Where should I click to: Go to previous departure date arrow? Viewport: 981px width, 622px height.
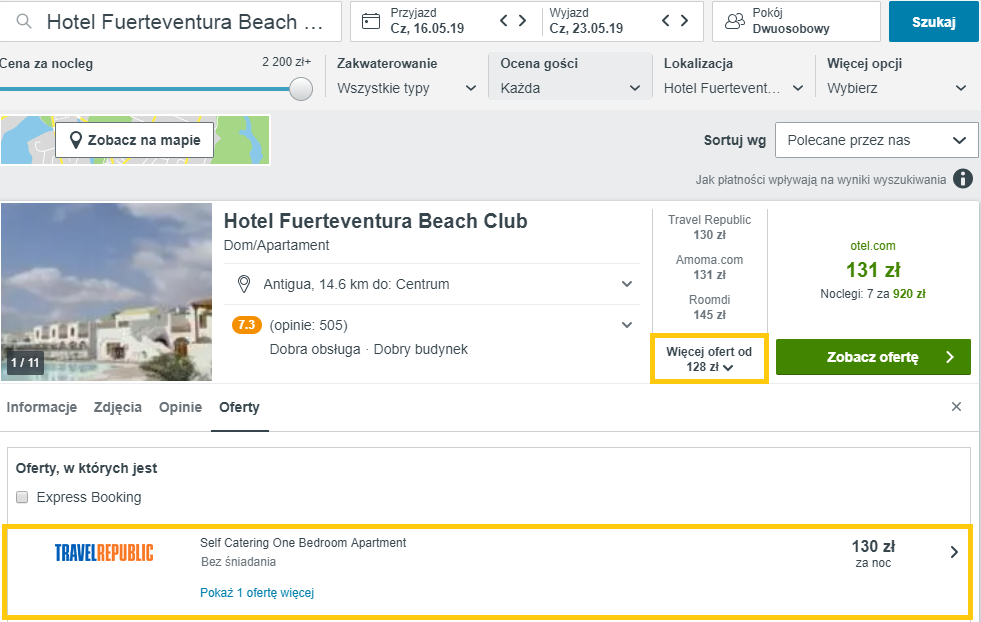(666, 21)
